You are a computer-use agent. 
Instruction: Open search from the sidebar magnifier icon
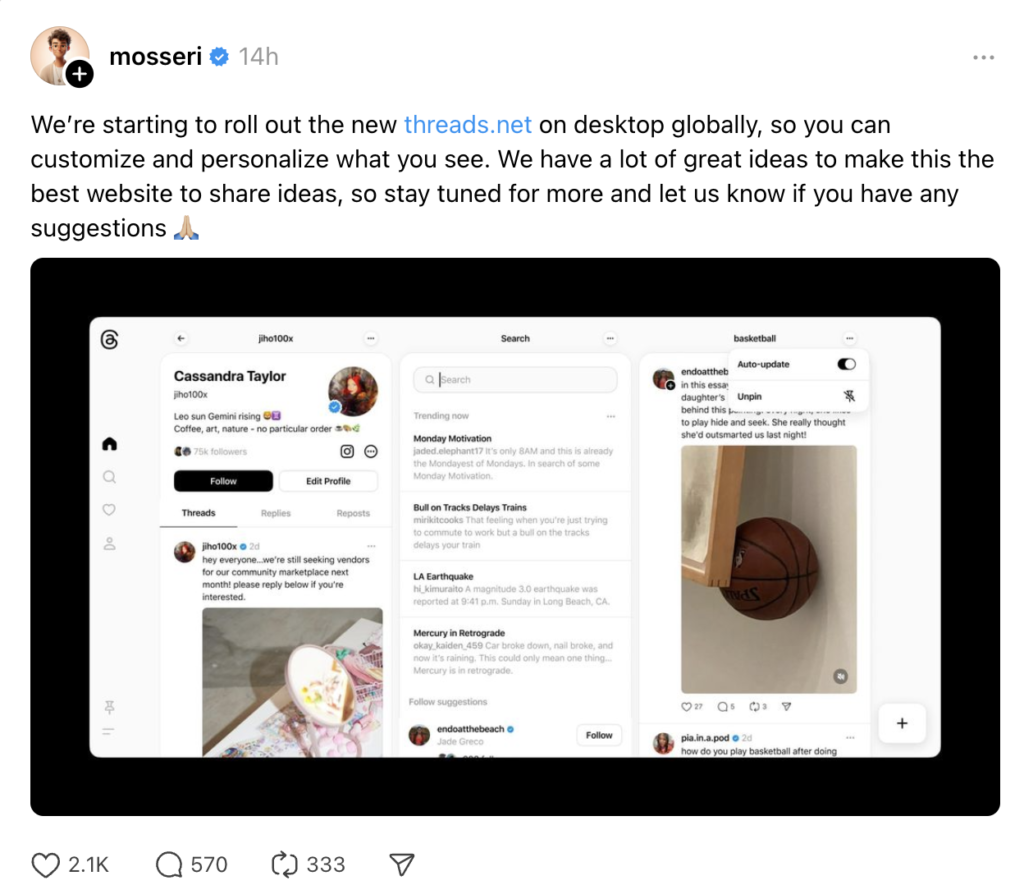coord(110,477)
